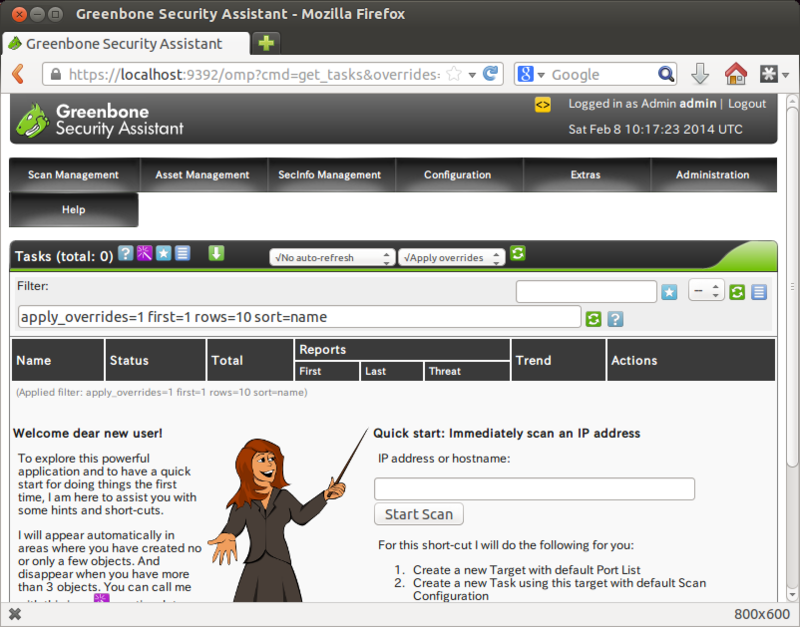Export tasks with green download arrow
Viewport: 800px width, 627px height.
216,253
